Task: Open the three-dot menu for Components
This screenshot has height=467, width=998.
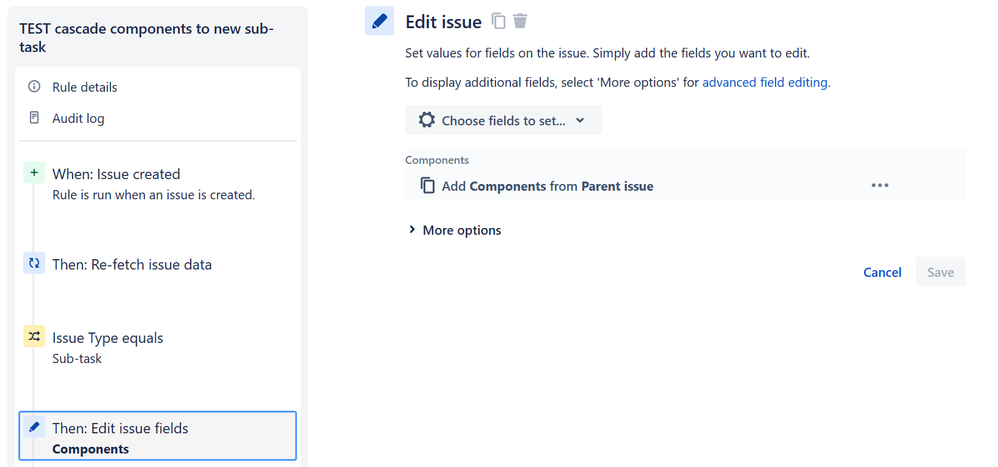Action: point(880,185)
